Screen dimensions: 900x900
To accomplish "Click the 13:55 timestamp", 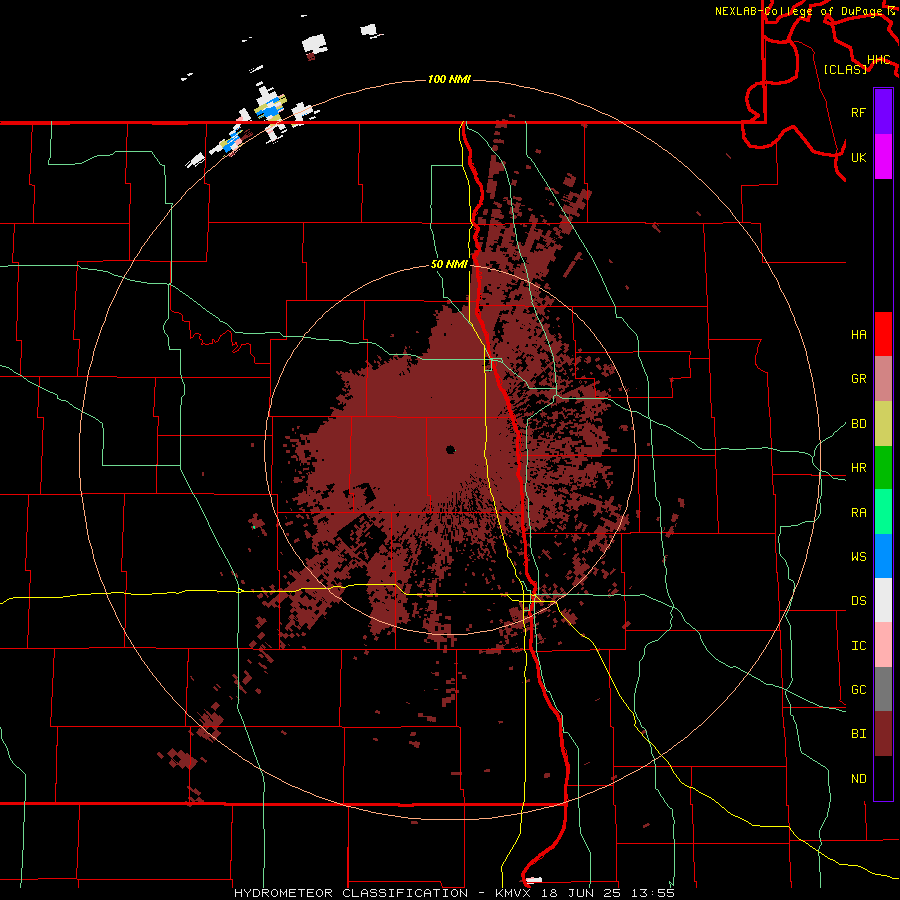I will coord(652,893).
